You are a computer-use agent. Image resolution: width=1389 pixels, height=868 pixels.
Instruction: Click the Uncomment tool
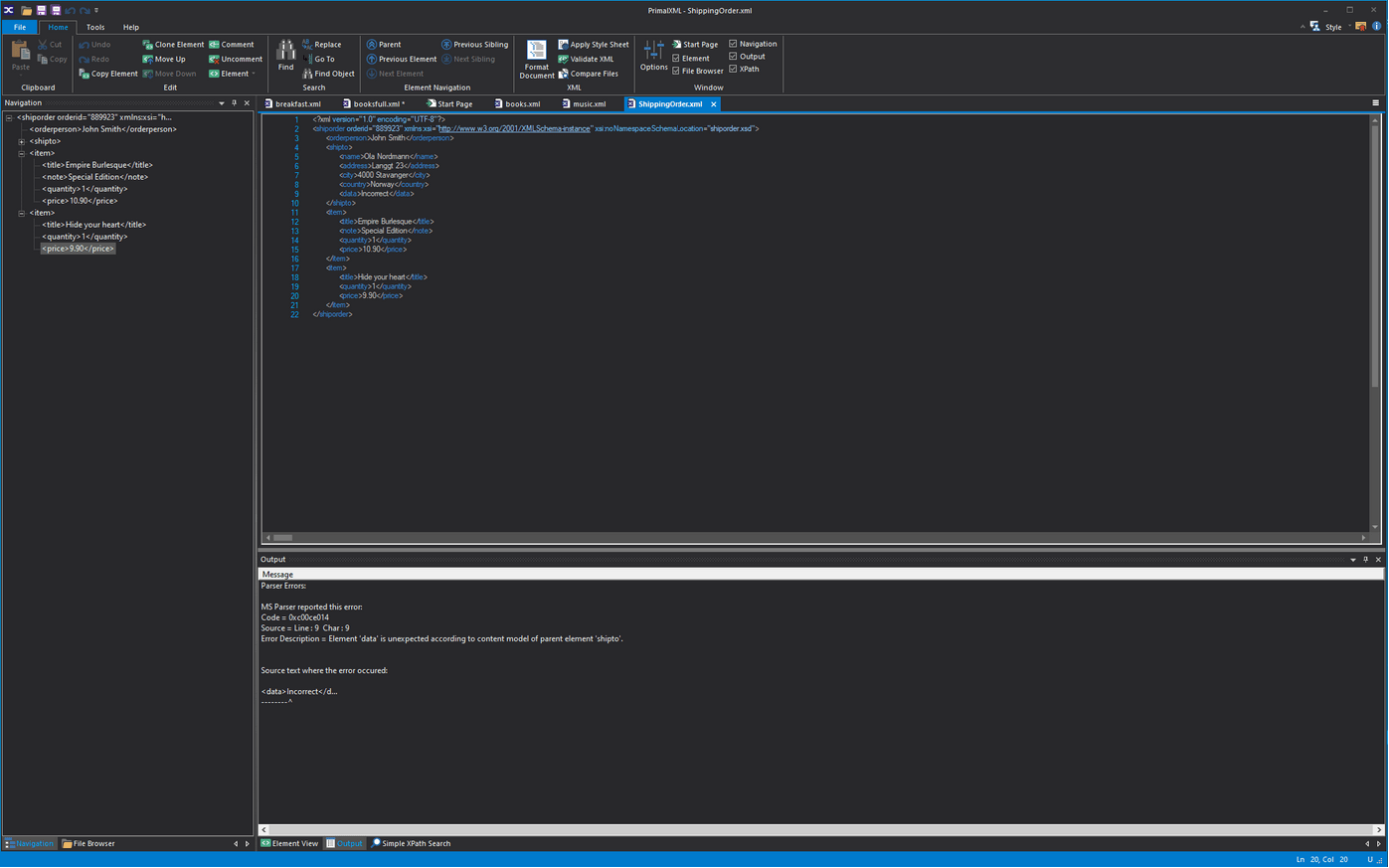click(236, 59)
